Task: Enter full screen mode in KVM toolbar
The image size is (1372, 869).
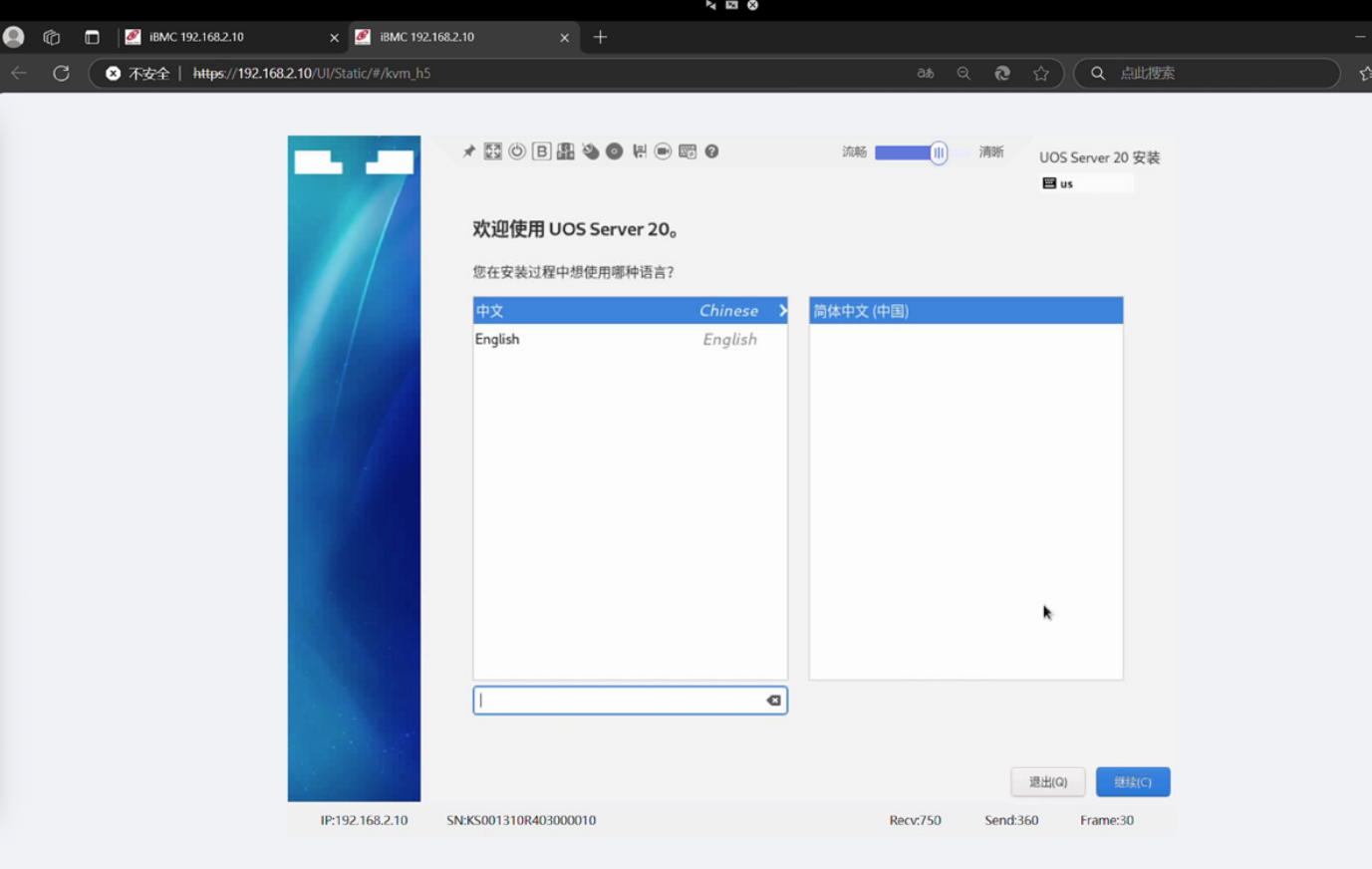Action: click(493, 151)
